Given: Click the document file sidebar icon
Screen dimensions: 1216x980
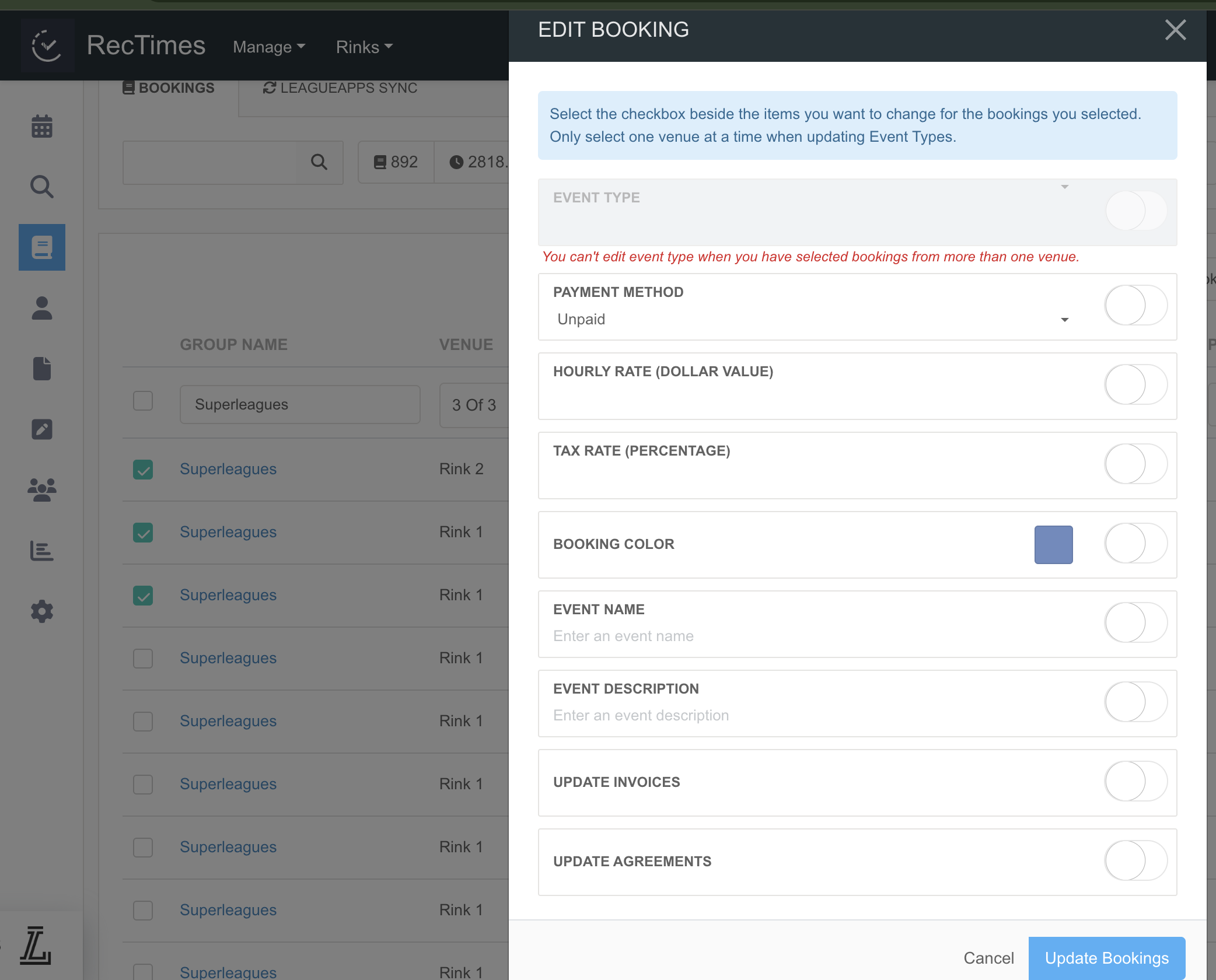Looking at the screenshot, I should pyautogui.click(x=42, y=369).
